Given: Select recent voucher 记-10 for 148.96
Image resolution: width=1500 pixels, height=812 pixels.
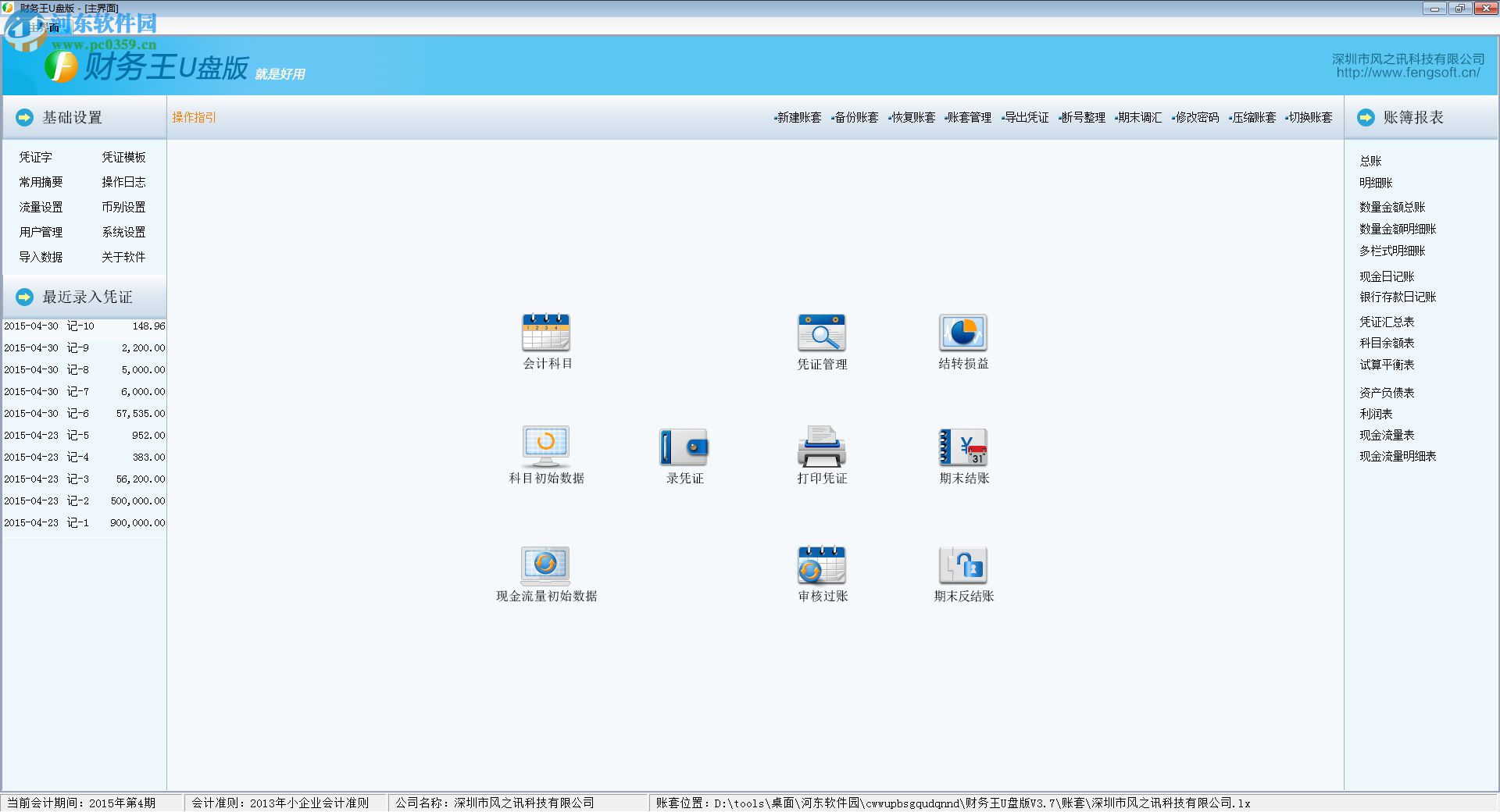Looking at the screenshot, I should [84, 326].
